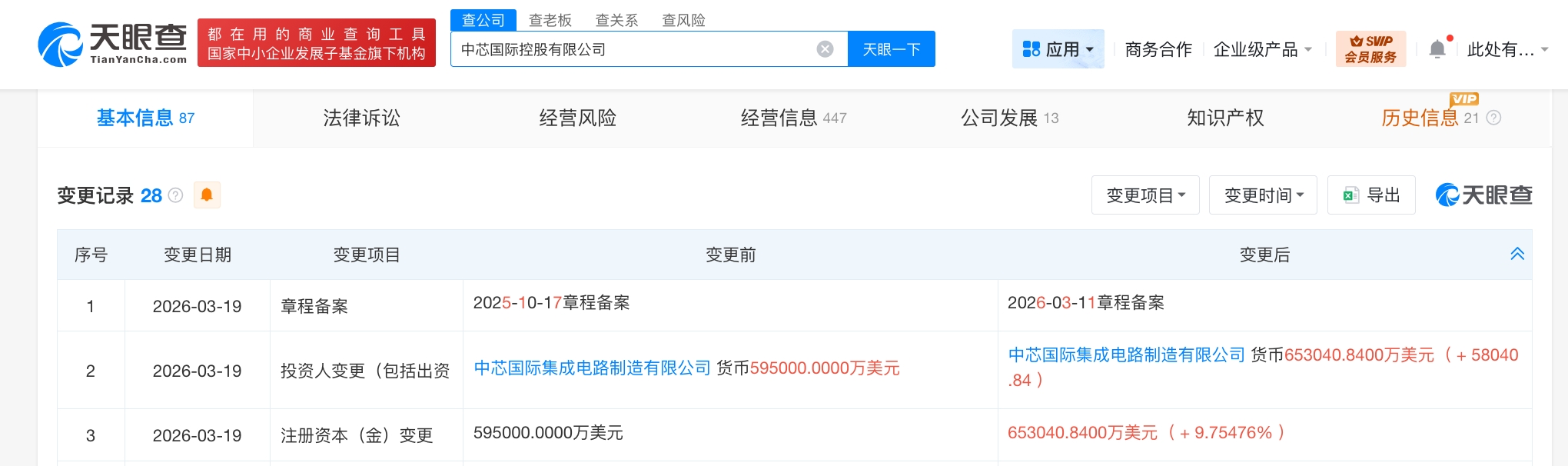Click help icon beside 变更记录 28

[176, 195]
